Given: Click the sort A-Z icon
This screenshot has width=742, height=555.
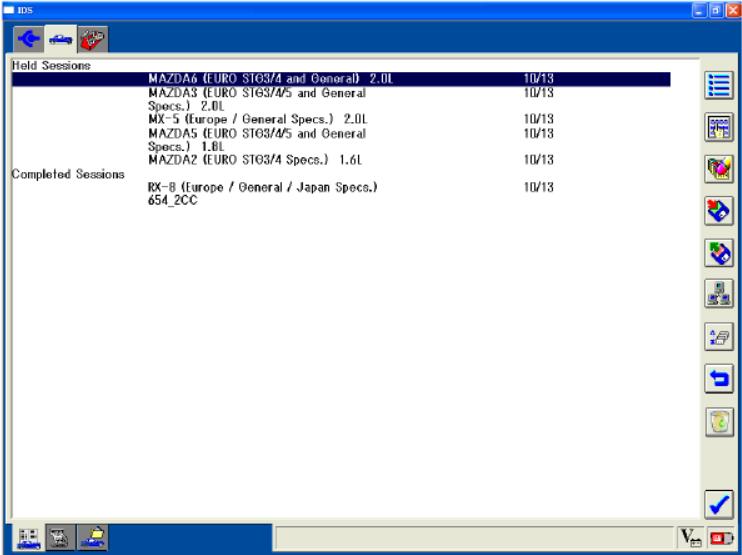Looking at the screenshot, I should 719,336.
